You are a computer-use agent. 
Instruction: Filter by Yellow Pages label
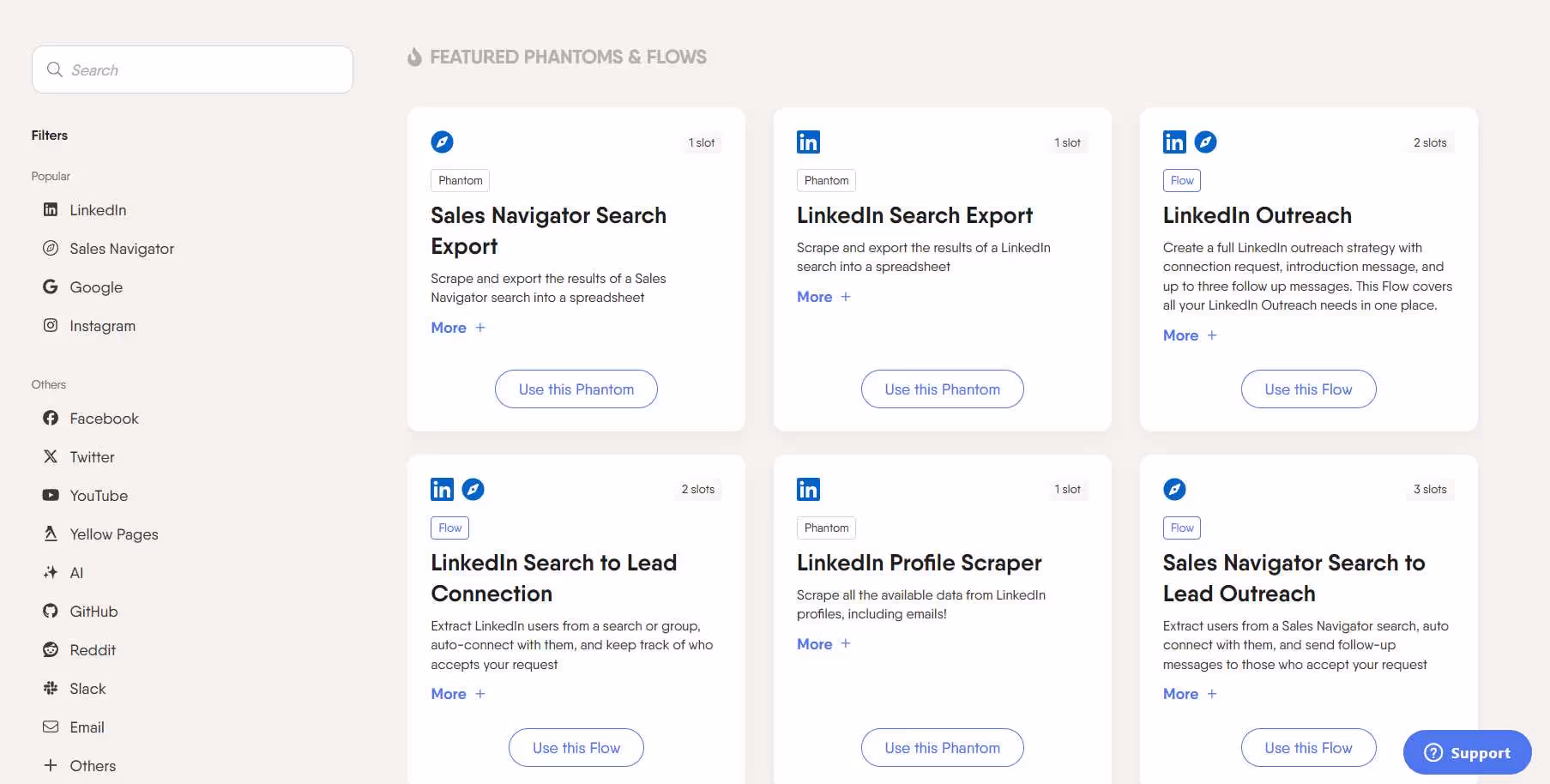coord(114,534)
